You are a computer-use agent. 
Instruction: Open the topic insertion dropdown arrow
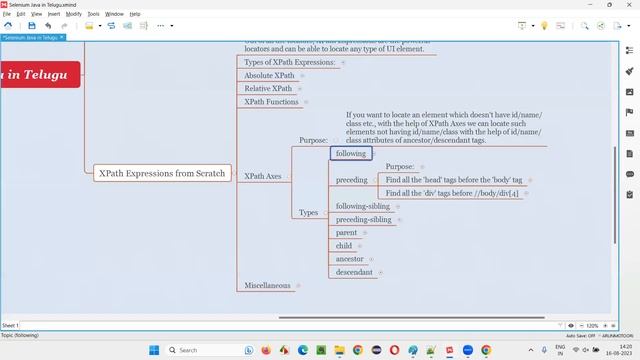coord(100,26)
